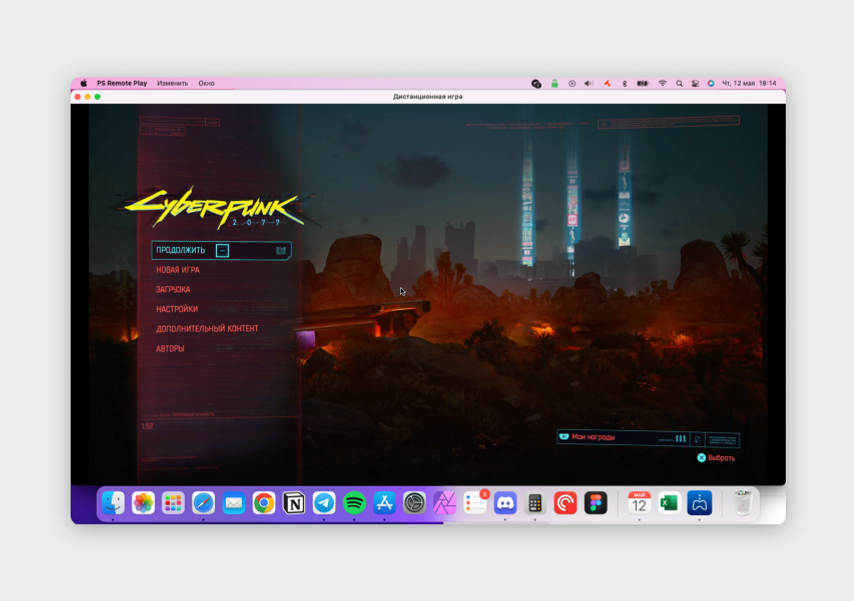Open АВТОРЫ credits entry
The width and height of the screenshot is (854, 601).
tap(170, 348)
